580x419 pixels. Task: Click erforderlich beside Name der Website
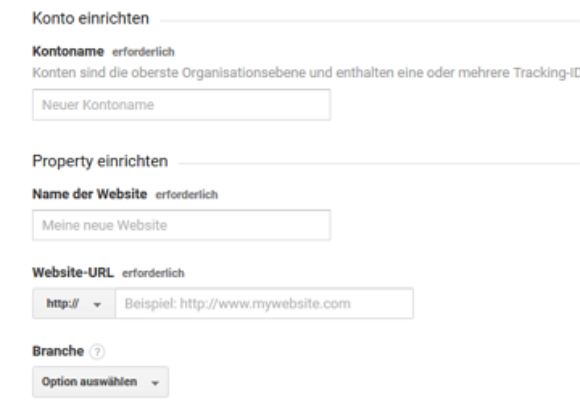tap(187, 195)
